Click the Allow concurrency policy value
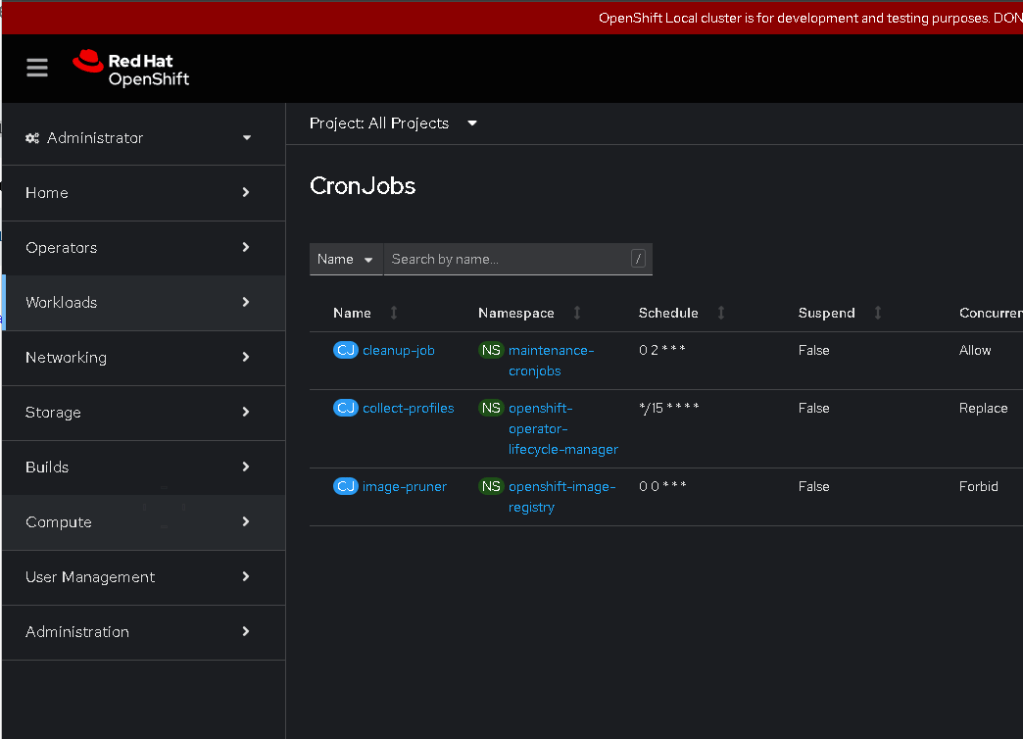The height and width of the screenshot is (739, 1023). [975, 350]
